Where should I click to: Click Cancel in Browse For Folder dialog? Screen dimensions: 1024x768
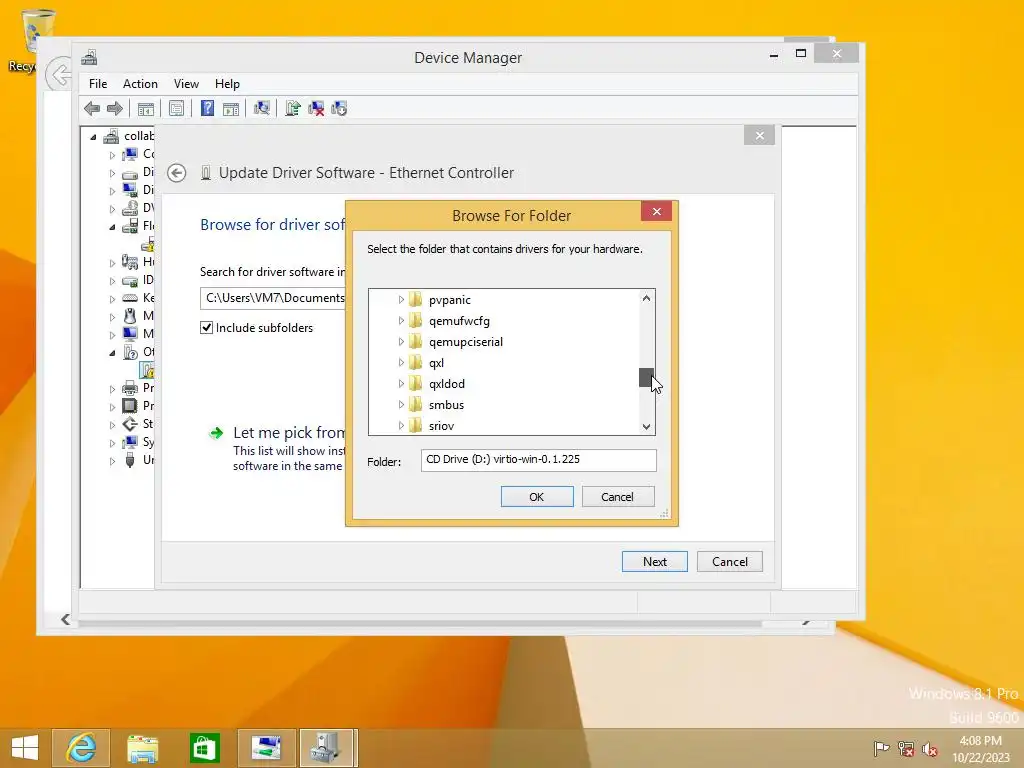tap(617, 497)
